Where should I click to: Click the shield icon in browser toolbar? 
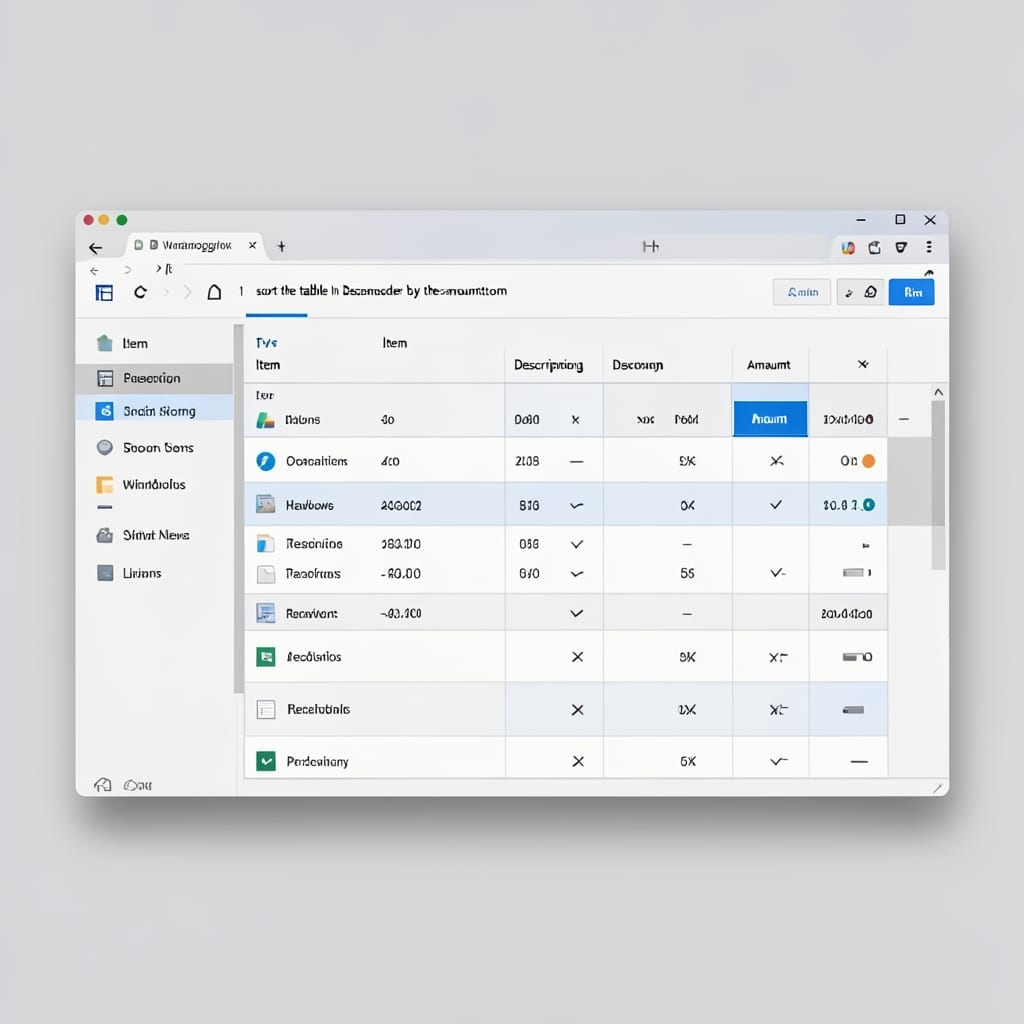[901, 247]
